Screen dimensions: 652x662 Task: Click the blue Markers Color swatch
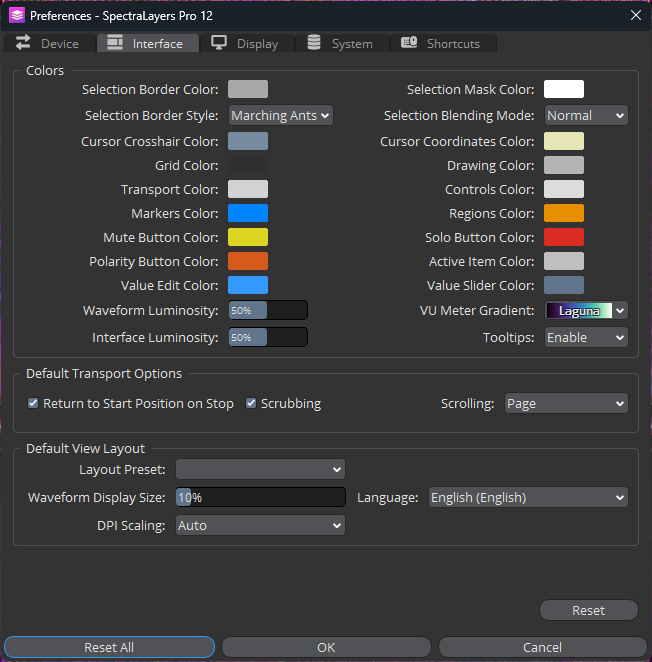pos(248,213)
